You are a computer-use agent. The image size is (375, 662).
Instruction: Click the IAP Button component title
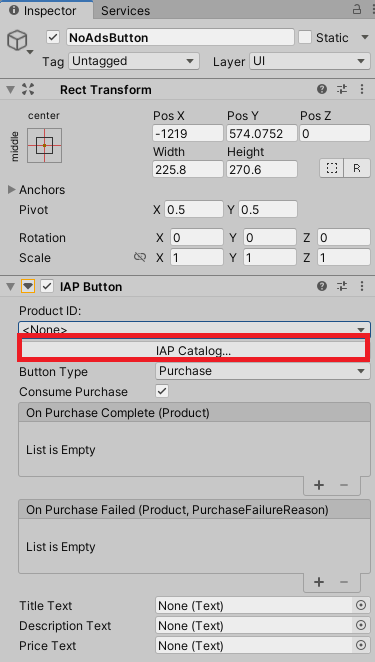(x=91, y=287)
